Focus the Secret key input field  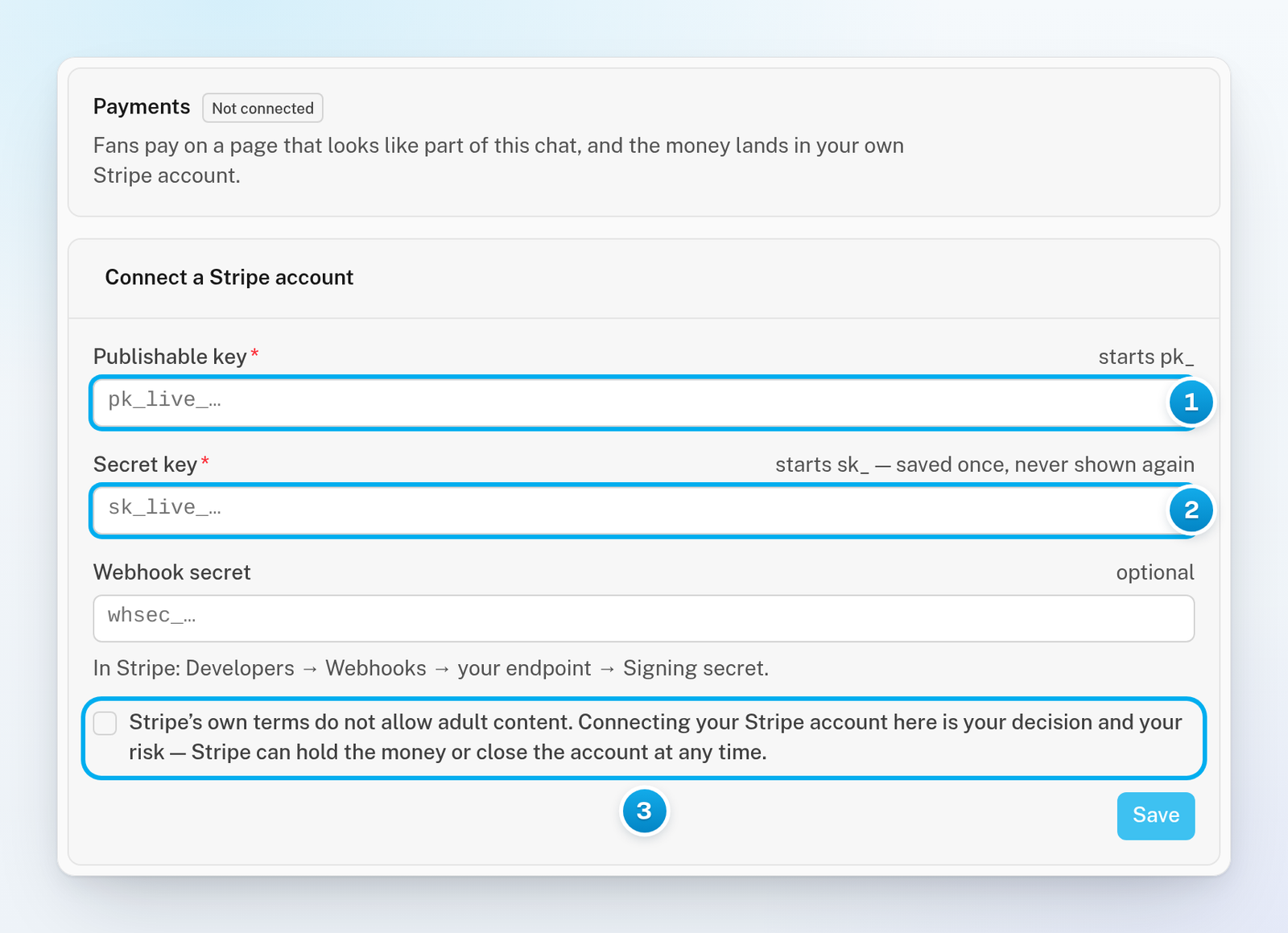point(643,510)
